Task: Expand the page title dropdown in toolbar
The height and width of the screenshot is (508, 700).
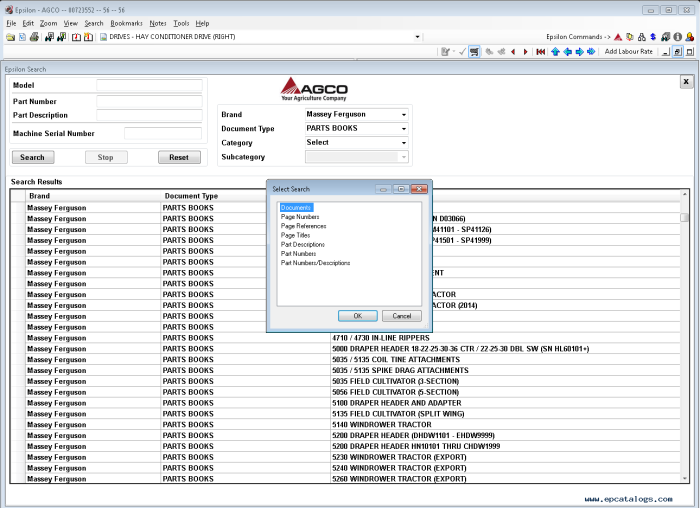Action: point(417,37)
